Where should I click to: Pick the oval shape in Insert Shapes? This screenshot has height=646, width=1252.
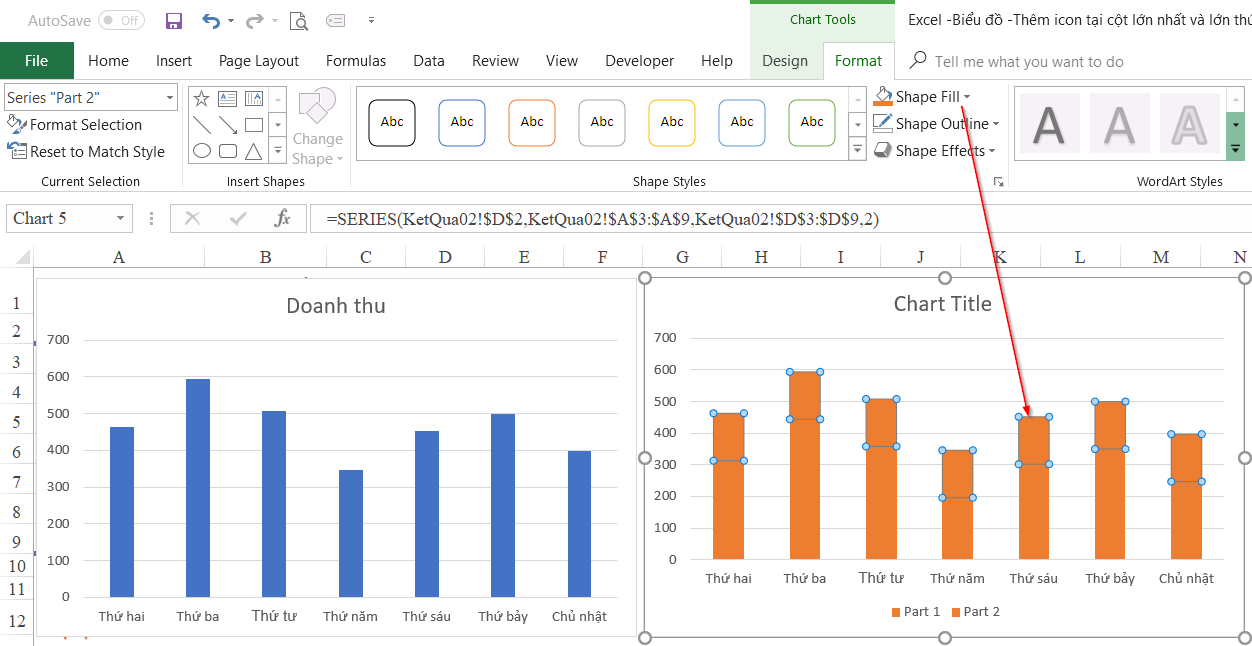coord(201,151)
